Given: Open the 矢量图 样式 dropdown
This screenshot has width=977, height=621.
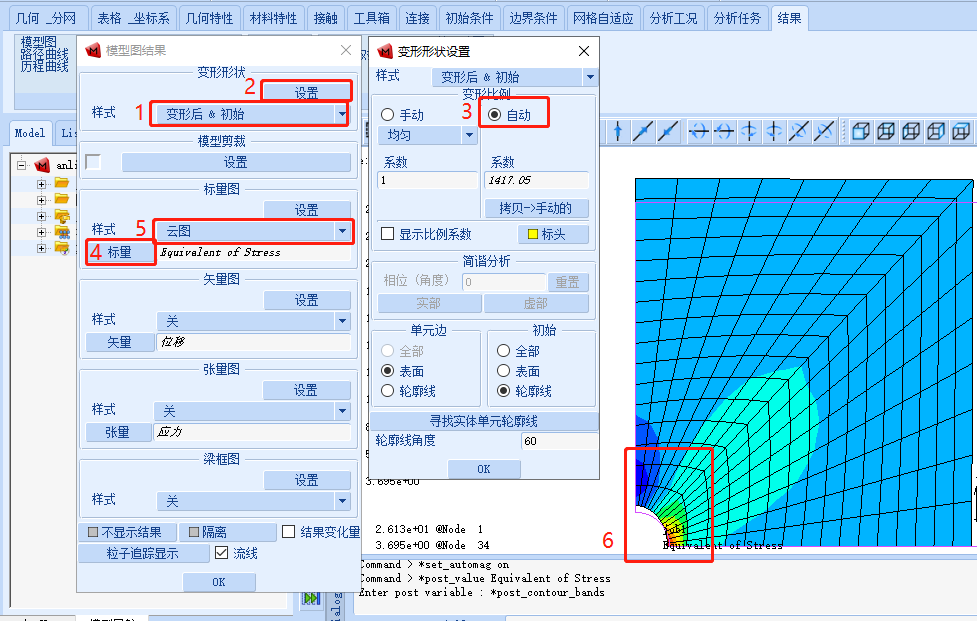Looking at the screenshot, I should tap(343, 321).
